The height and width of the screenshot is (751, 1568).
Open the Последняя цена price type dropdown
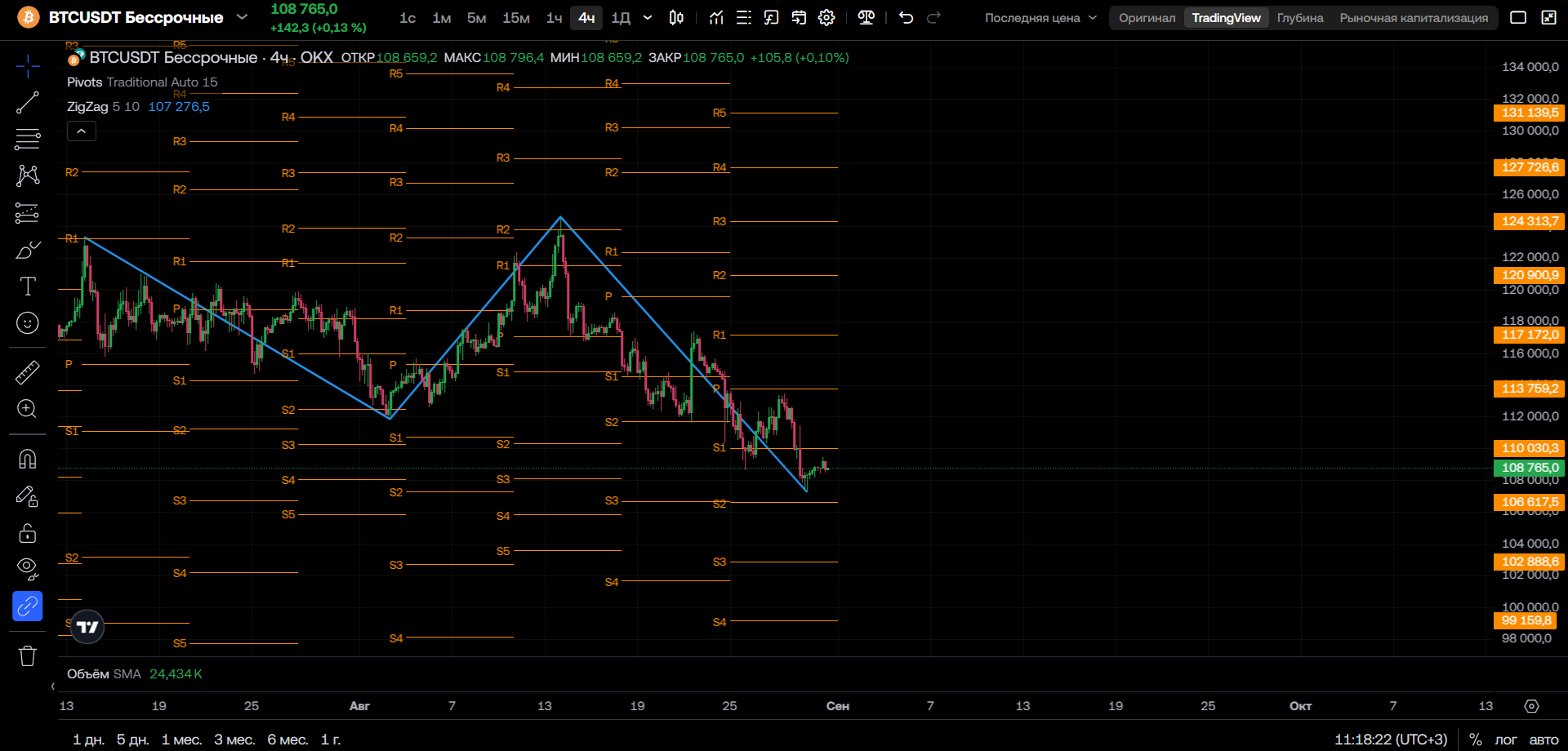(x=1040, y=18)
